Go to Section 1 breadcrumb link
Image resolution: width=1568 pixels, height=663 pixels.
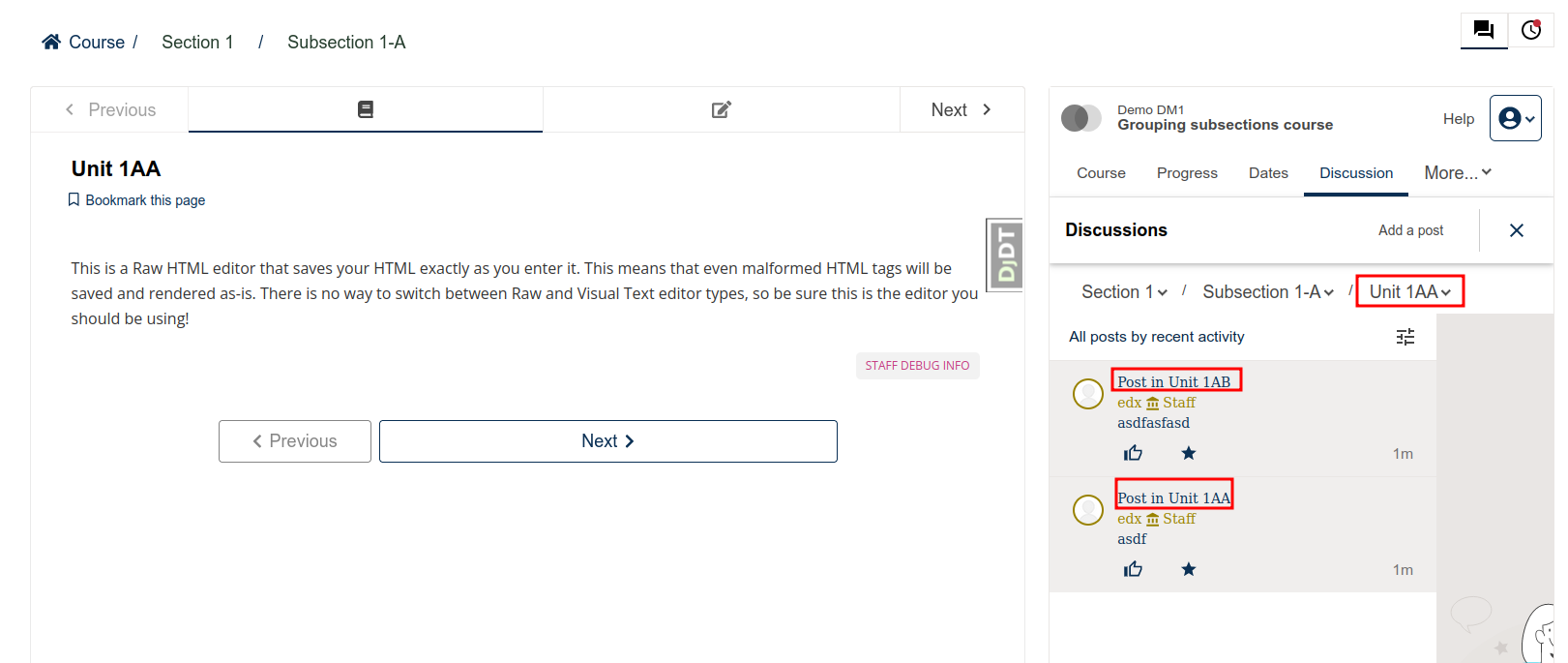click(197, 43)
